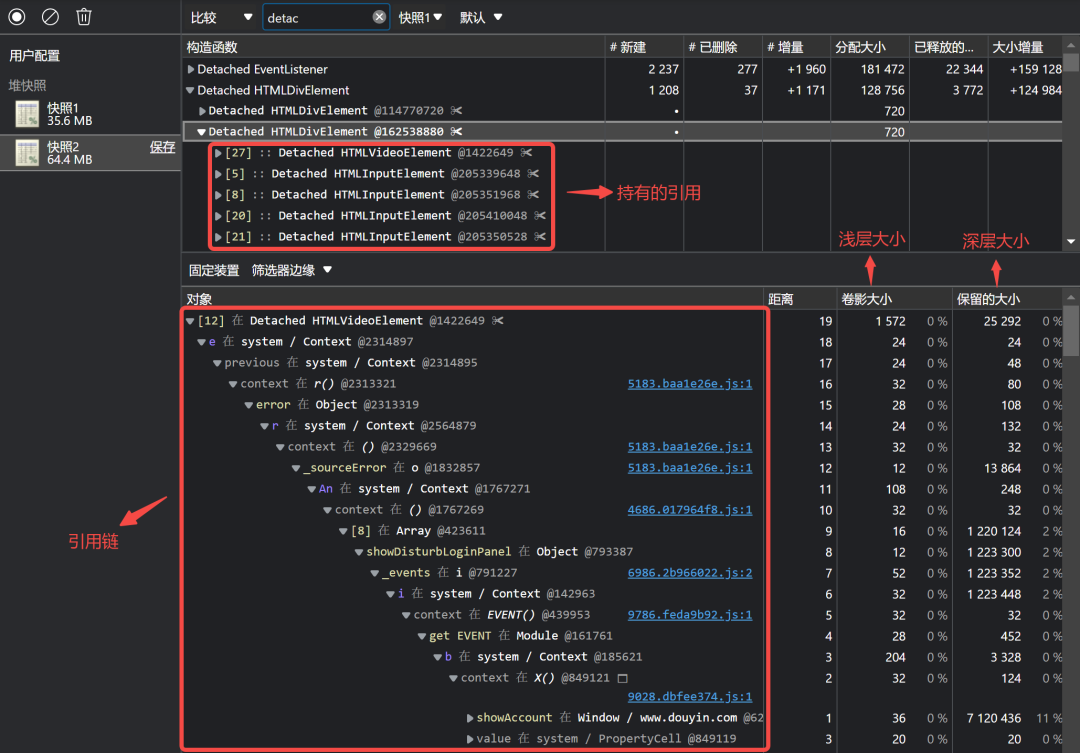This screenshot has height=753, width=1080.
Task: Click scissors icon in the [12] retainers row
Action: tap(497, 321)
